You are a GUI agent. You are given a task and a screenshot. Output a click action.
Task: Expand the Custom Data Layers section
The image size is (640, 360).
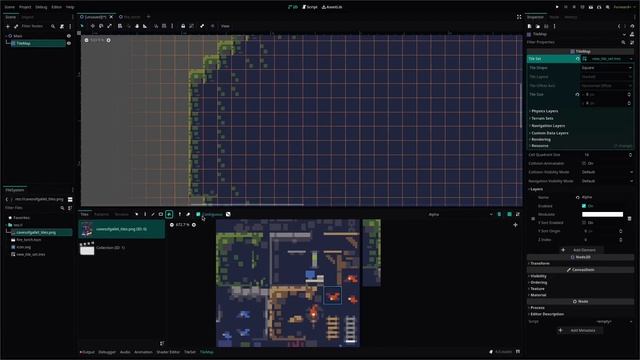(x=549, y=133)
